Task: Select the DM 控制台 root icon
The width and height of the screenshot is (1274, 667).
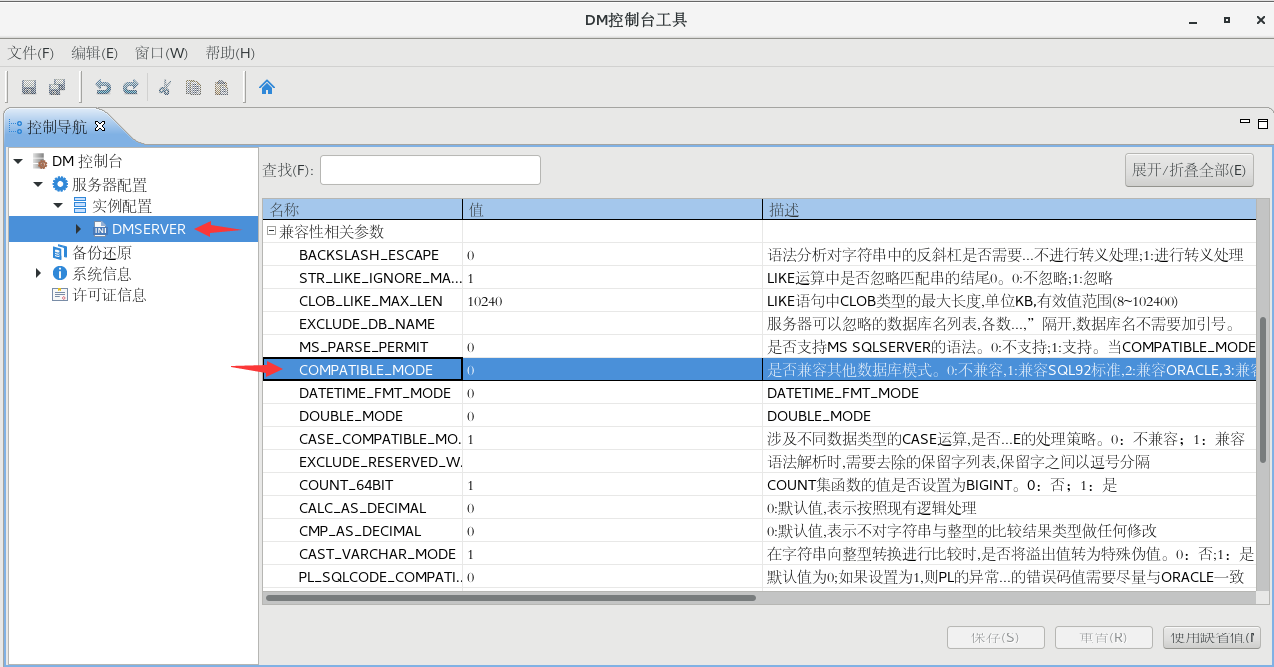Action: click(40, 161)
